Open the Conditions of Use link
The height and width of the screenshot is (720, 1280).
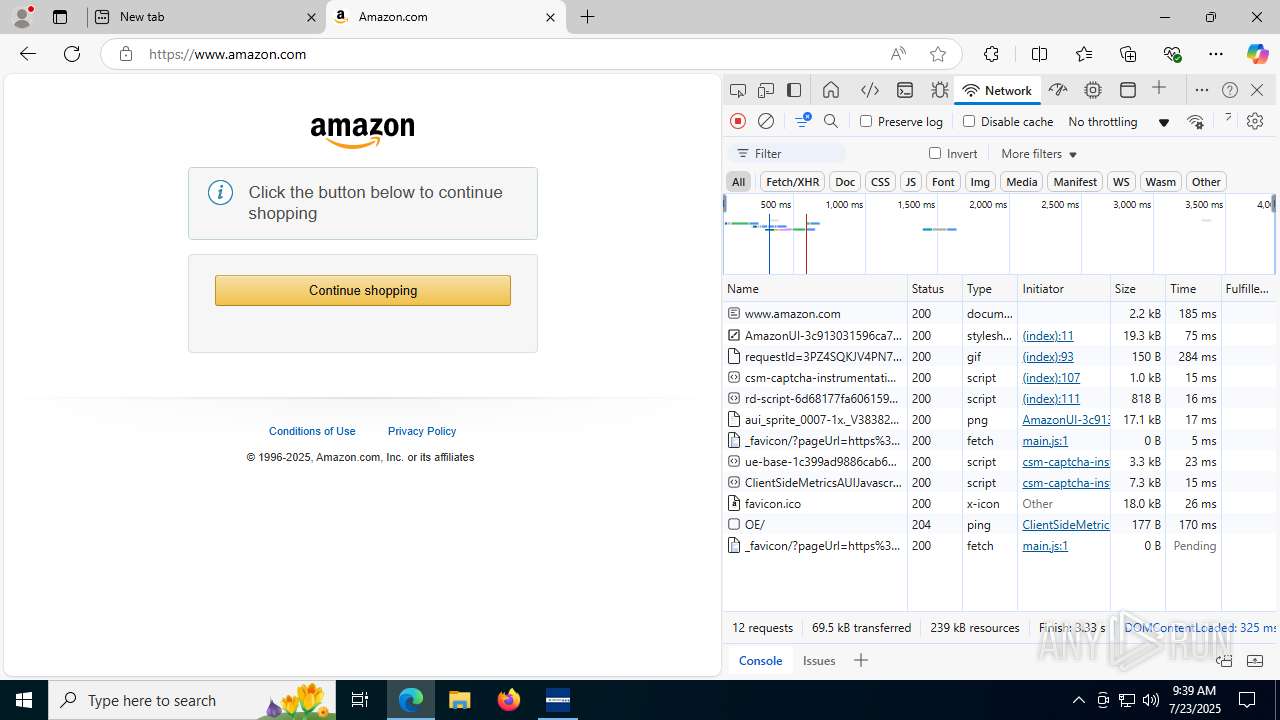312,431
